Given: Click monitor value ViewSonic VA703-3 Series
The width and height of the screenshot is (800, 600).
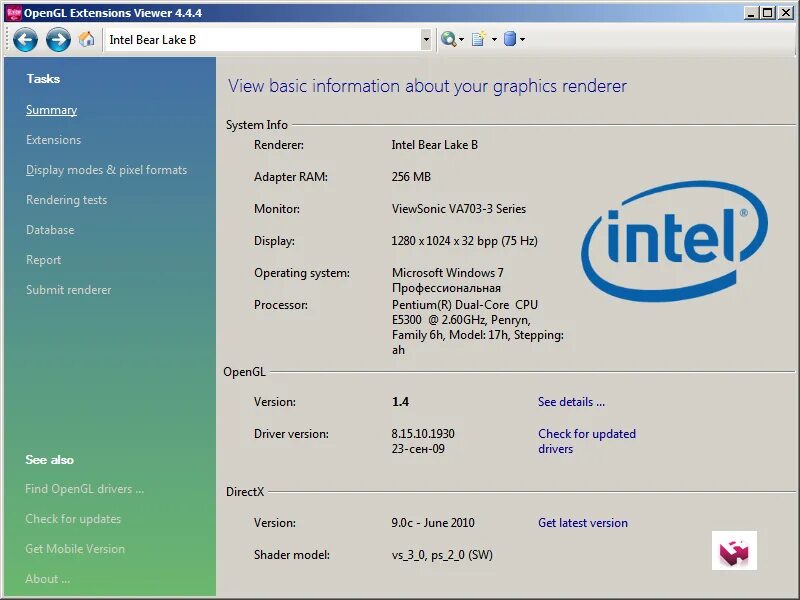Looking at the screenshot, I should click(459, 209).
